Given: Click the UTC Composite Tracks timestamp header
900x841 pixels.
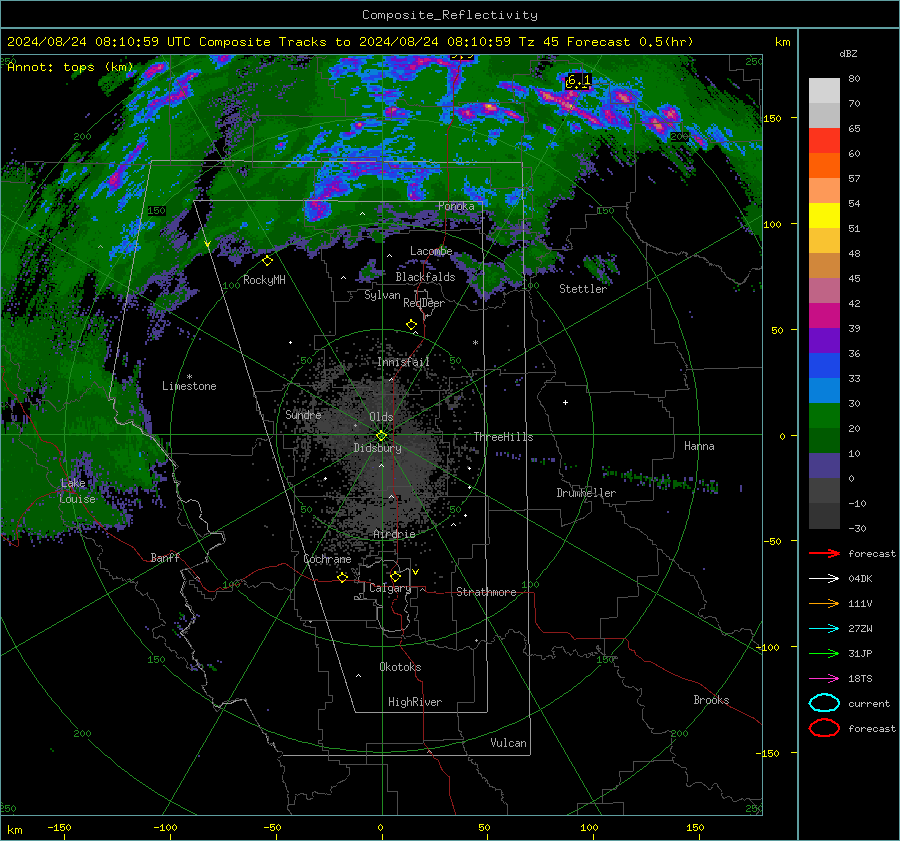Looking at the screenshot, I should click(x=350, y=42).
